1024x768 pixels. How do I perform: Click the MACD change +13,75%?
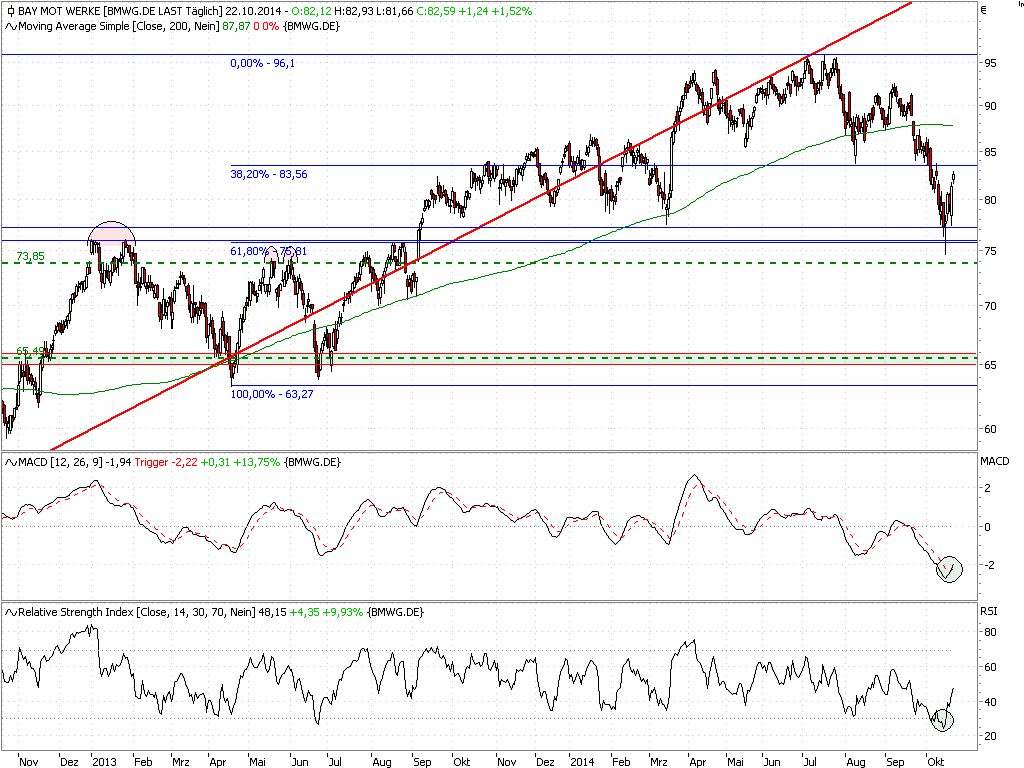tap(257, 462)
